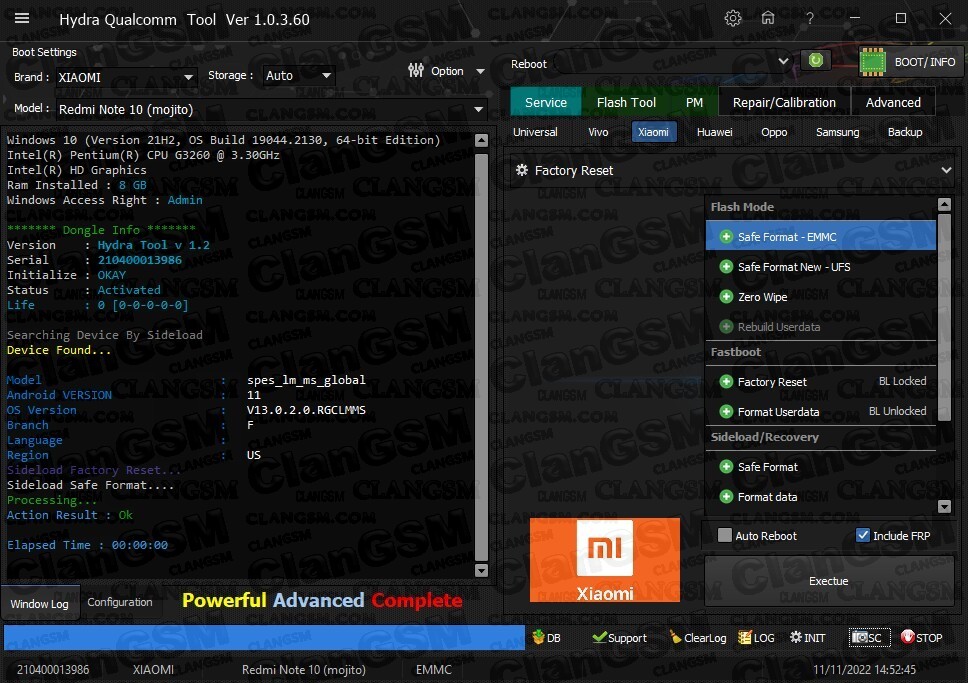Click the V13.0.2.0.RGCLMMS version text
Screen dimensions: 968x683
click(x=306, y=410)
